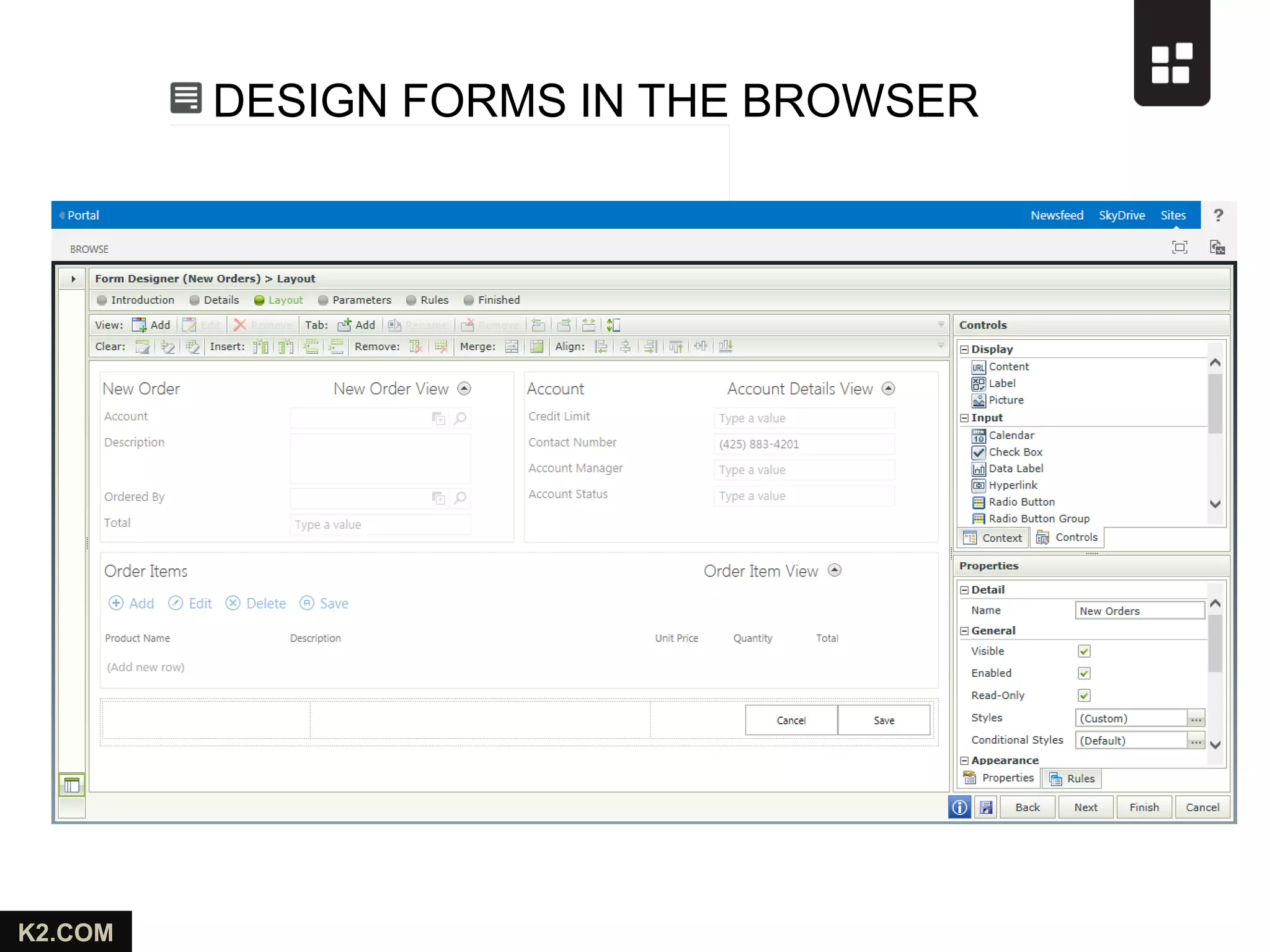
Task: Open the Styles ellipsis button
Action: (1196, 718)
